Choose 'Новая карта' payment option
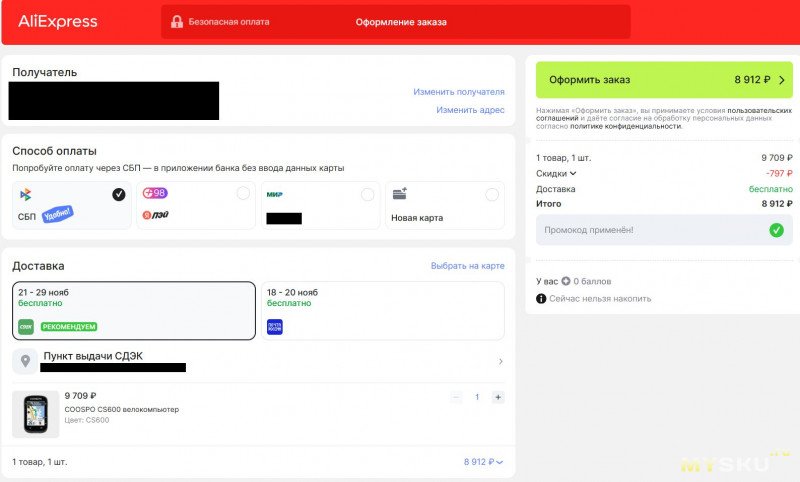800x482 pixels. point(444,205)
